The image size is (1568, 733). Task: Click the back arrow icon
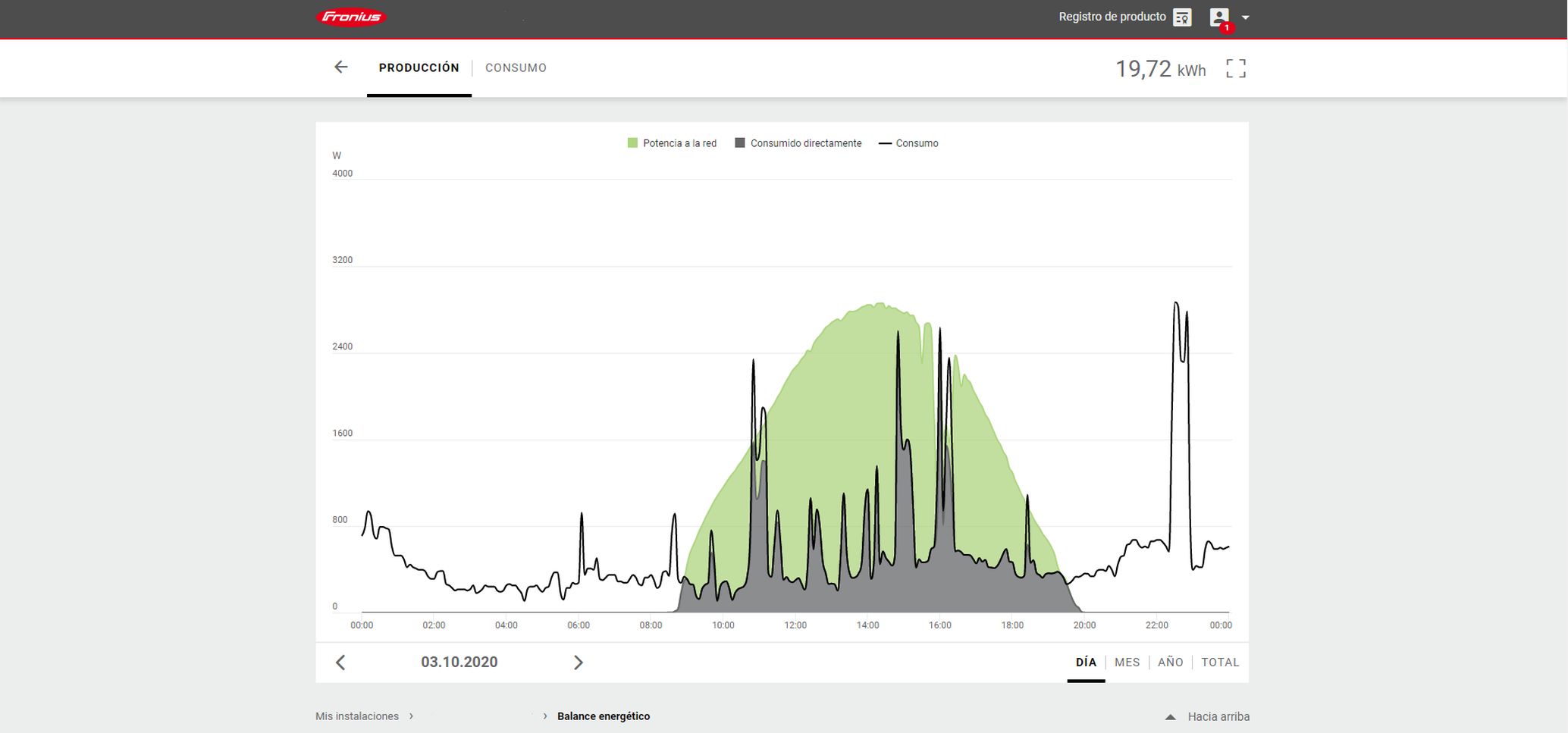341,67
